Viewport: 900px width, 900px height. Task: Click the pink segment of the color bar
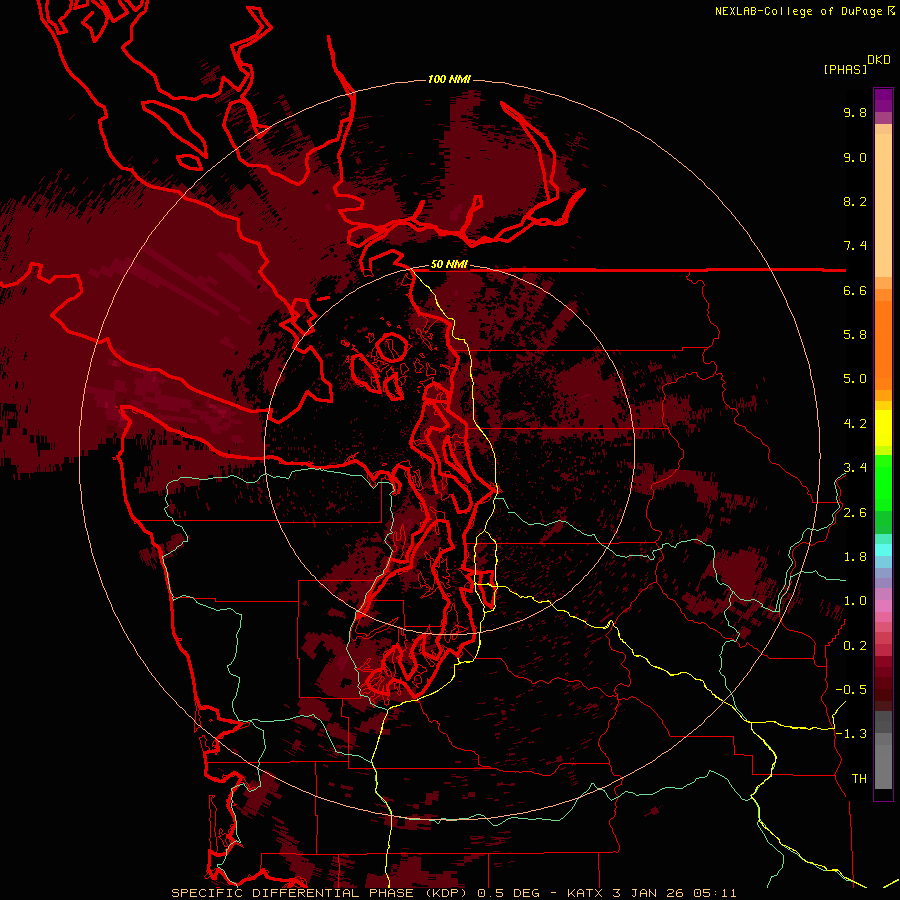[883, 606]
